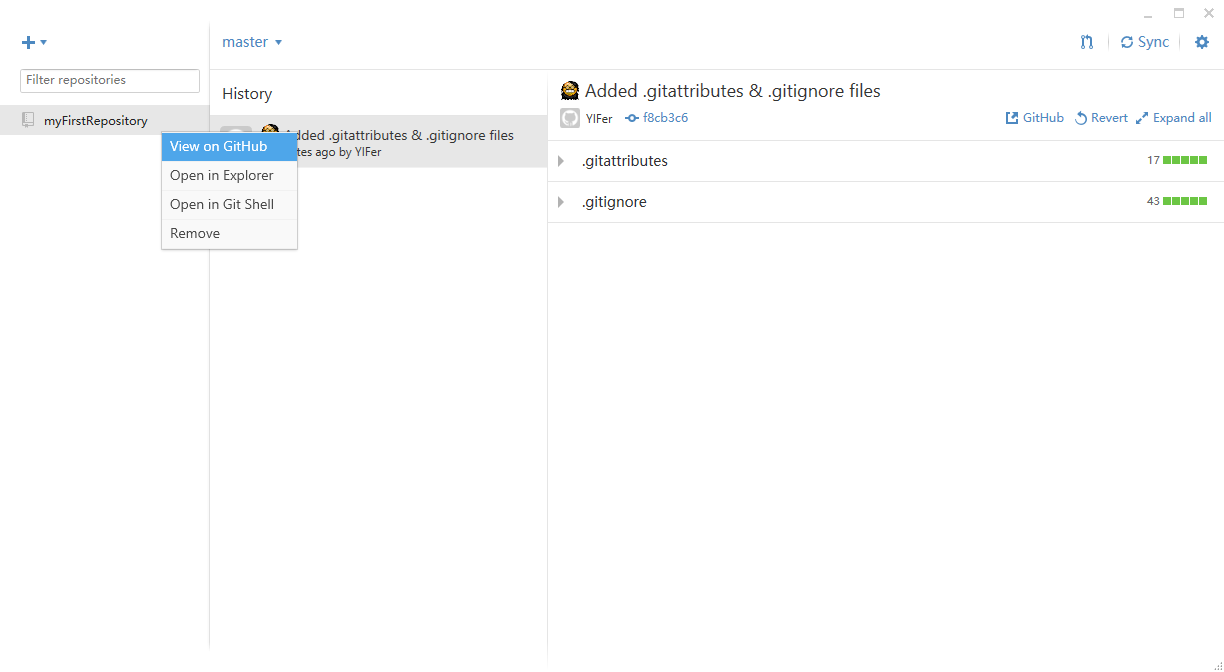Click the book icon next to myFirstRepository
This screenshot has width=1224, height=672.
28,120
